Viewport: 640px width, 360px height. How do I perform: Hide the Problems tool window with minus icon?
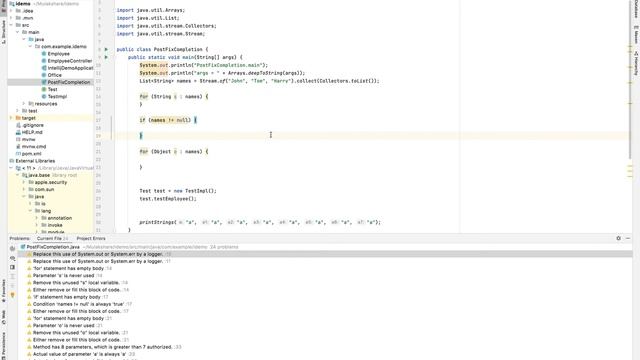point(628,238)
